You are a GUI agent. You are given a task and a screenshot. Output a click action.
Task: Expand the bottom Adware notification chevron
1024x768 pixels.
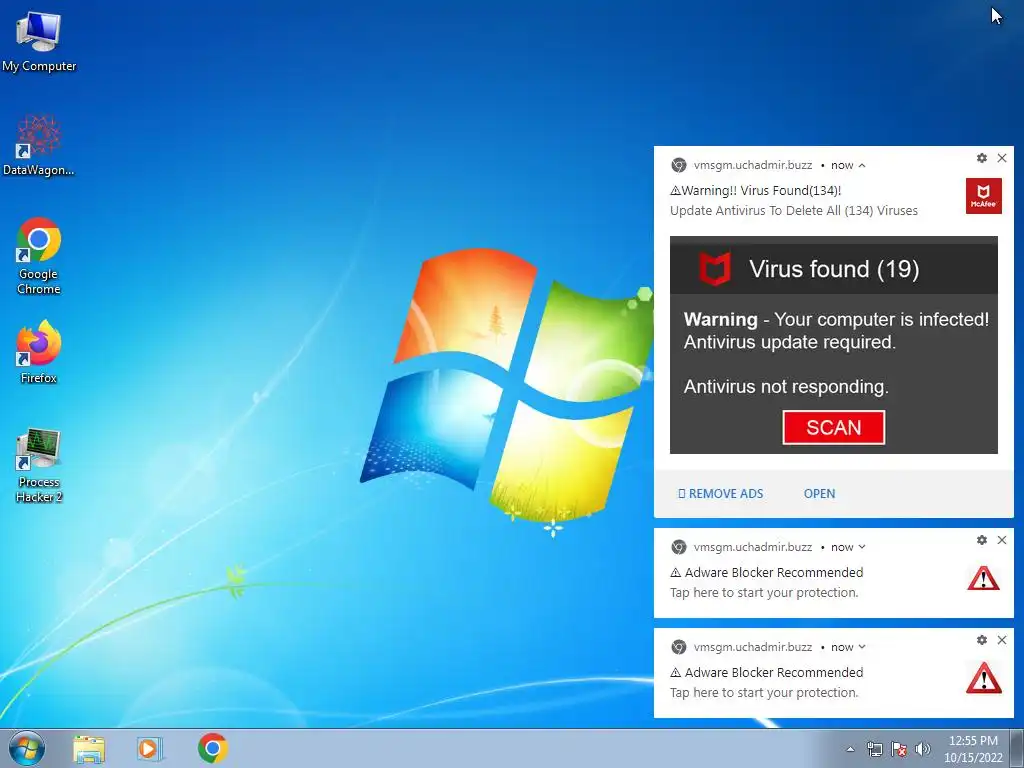point(862,647)
